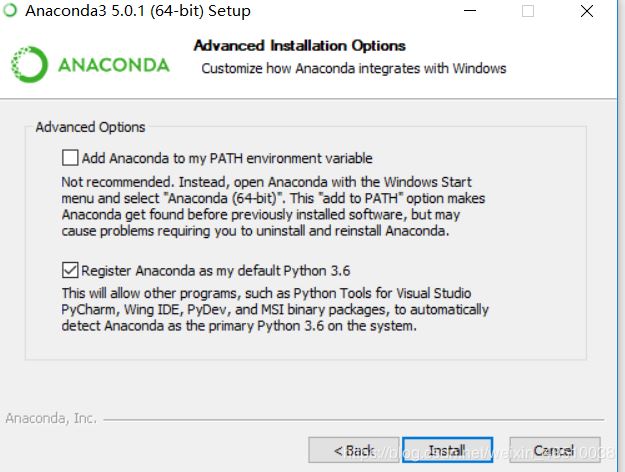Start installation with the Install button
The height and width of the screenshot is (472, 625).
click(447, 450)
